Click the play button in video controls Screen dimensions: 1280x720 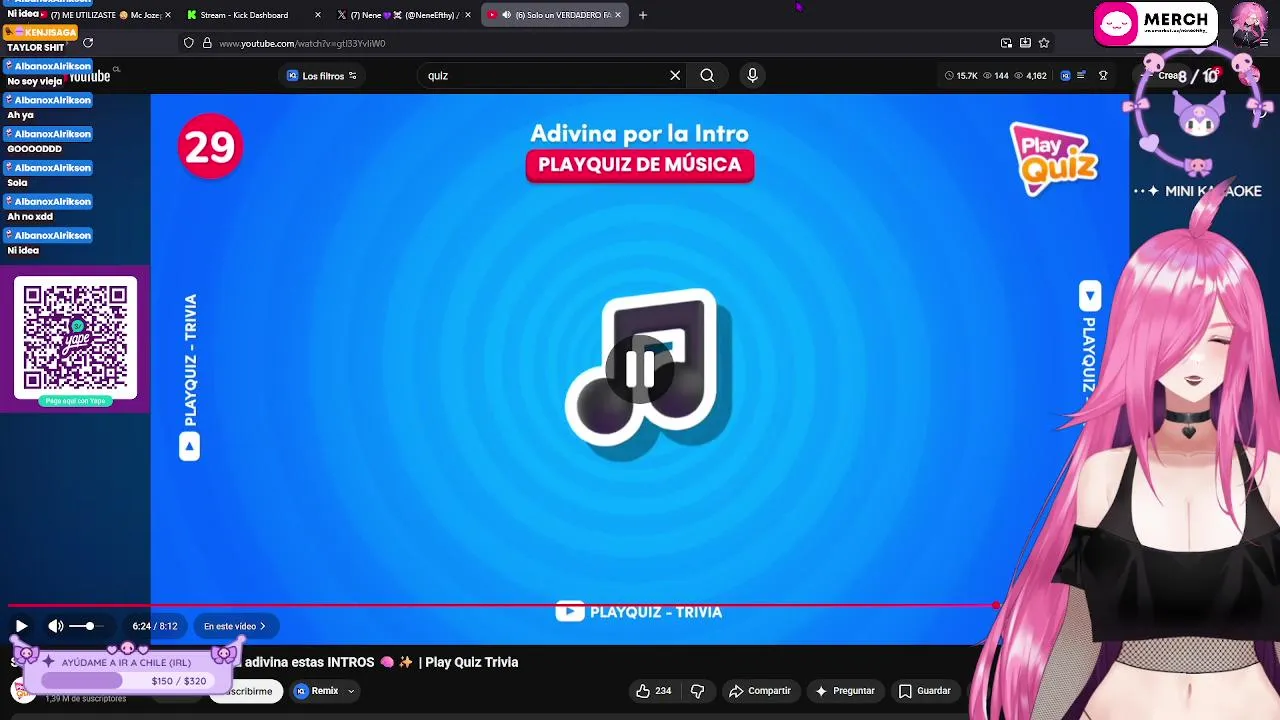[x=21, y=626]
